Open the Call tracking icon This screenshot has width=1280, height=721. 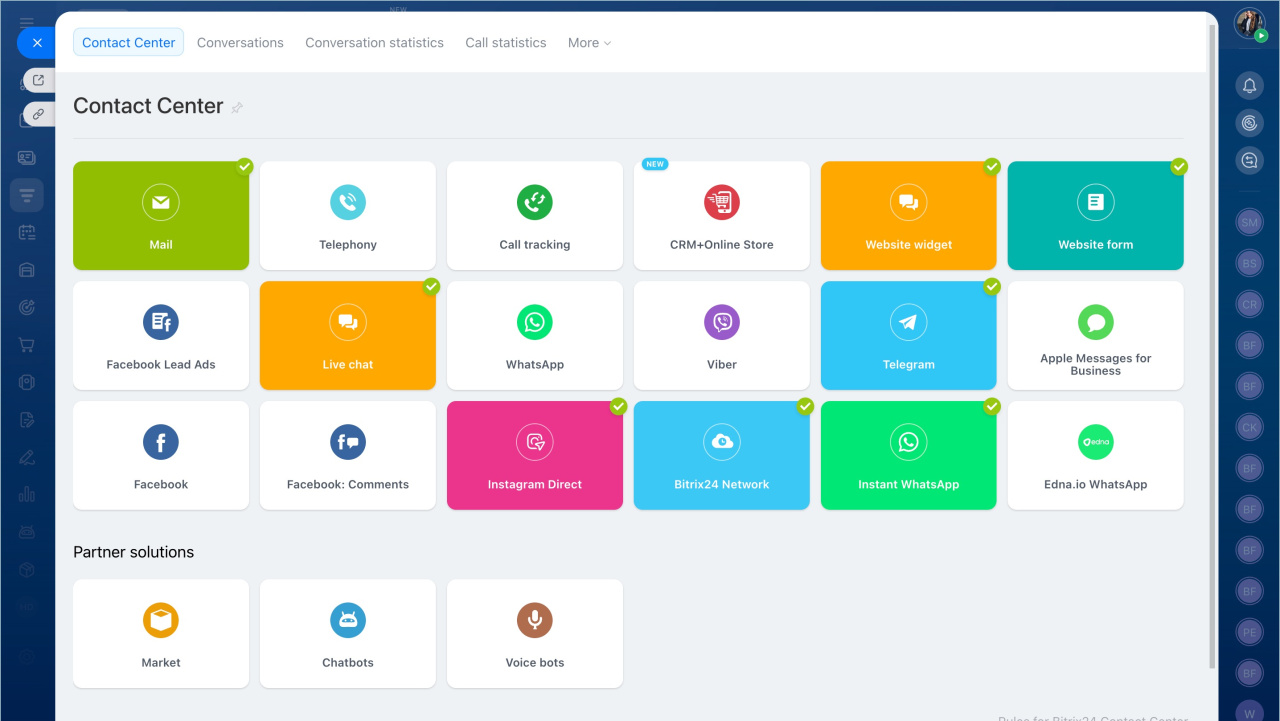(x=535, y=203)
